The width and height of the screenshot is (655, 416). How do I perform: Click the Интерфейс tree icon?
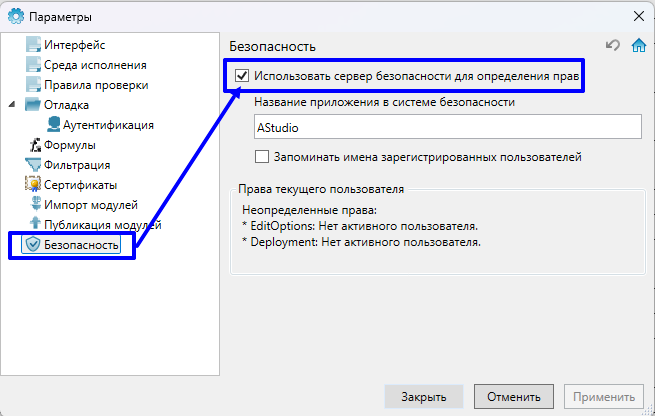33,45
